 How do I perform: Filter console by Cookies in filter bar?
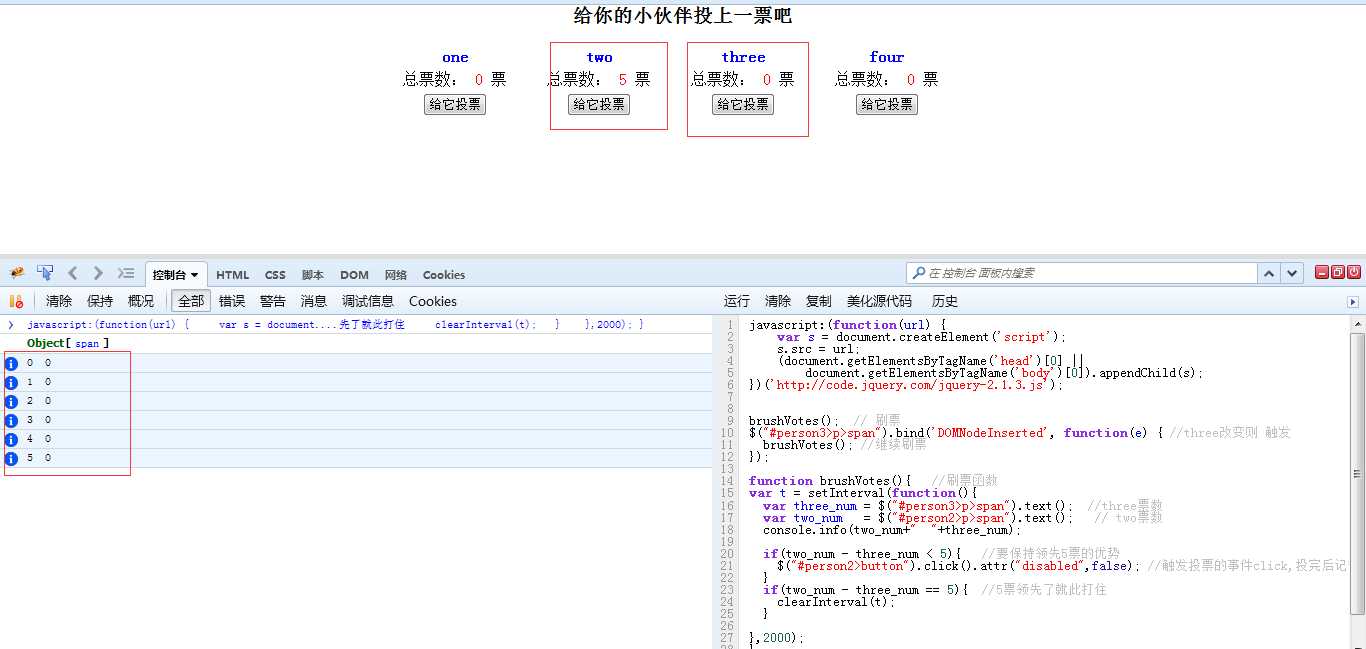pyautogui.click(x=433, y=301)
